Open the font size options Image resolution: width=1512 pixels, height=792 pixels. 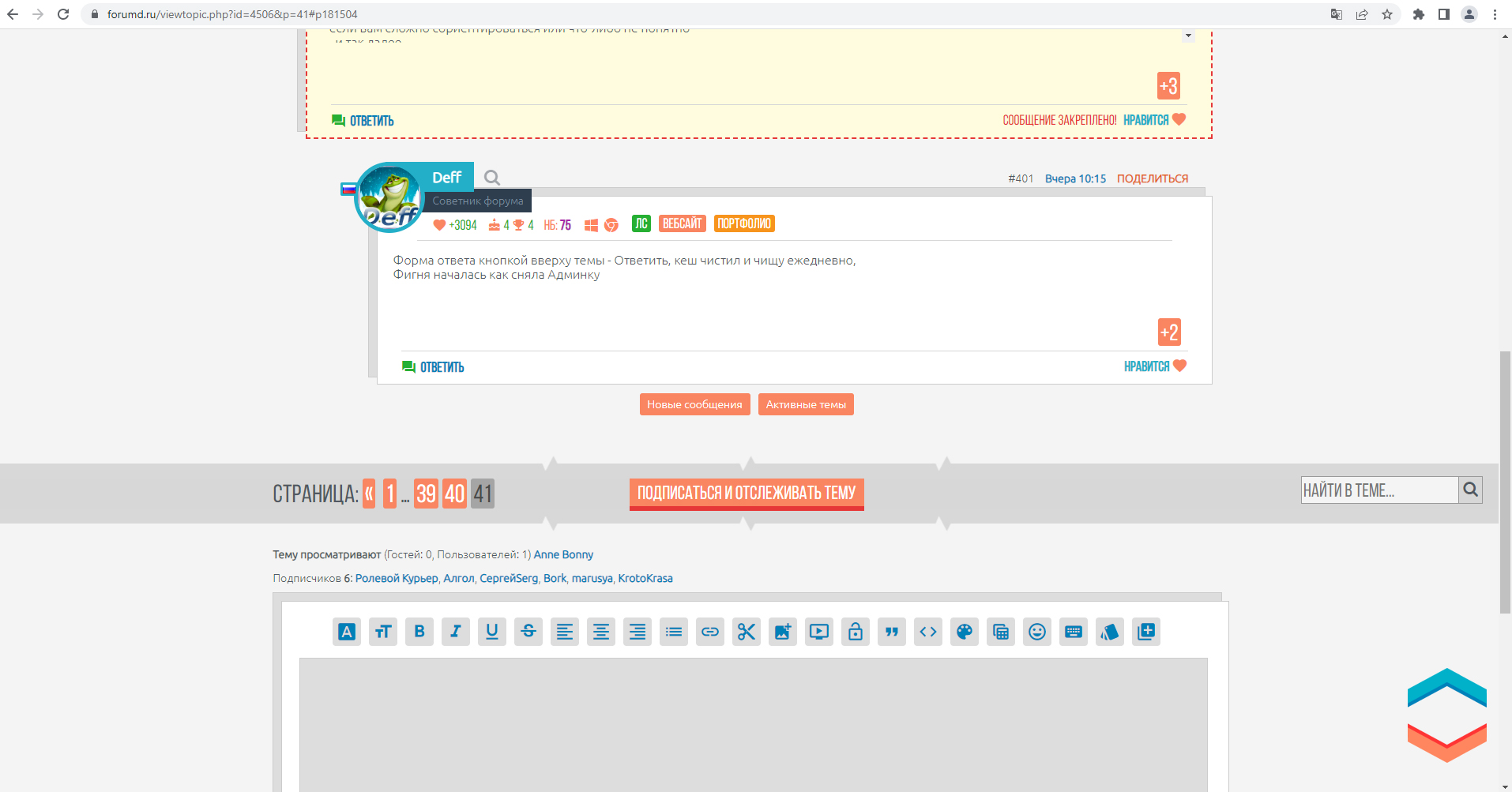(x=383, y=632)
